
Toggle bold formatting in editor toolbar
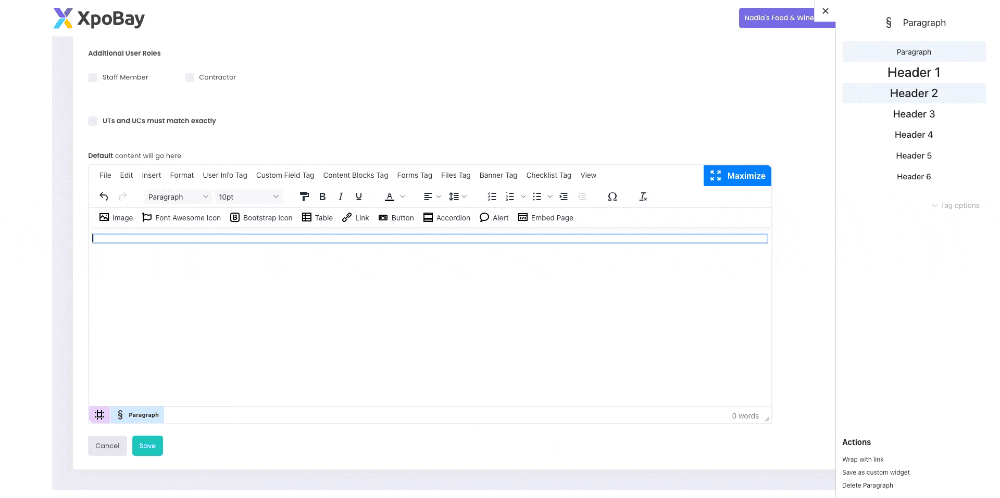322,197
